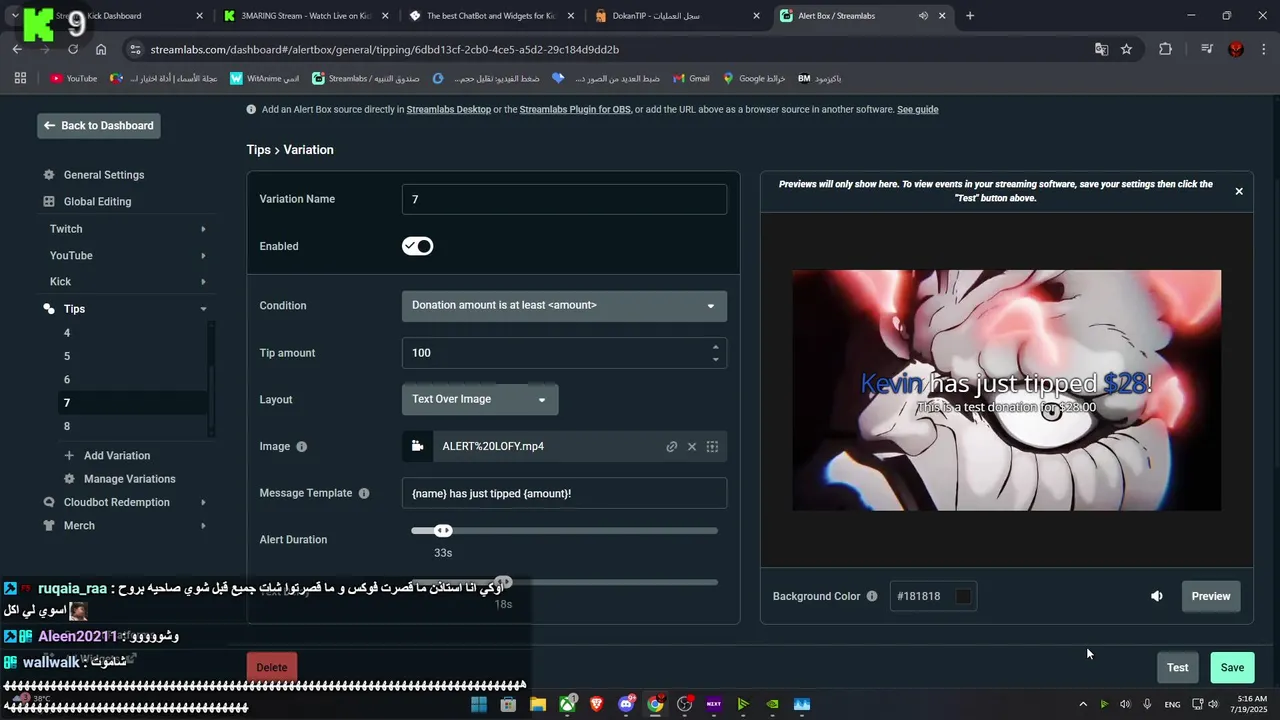
Task: Click the Background Color info icon
Action: [x=872, y=596]
